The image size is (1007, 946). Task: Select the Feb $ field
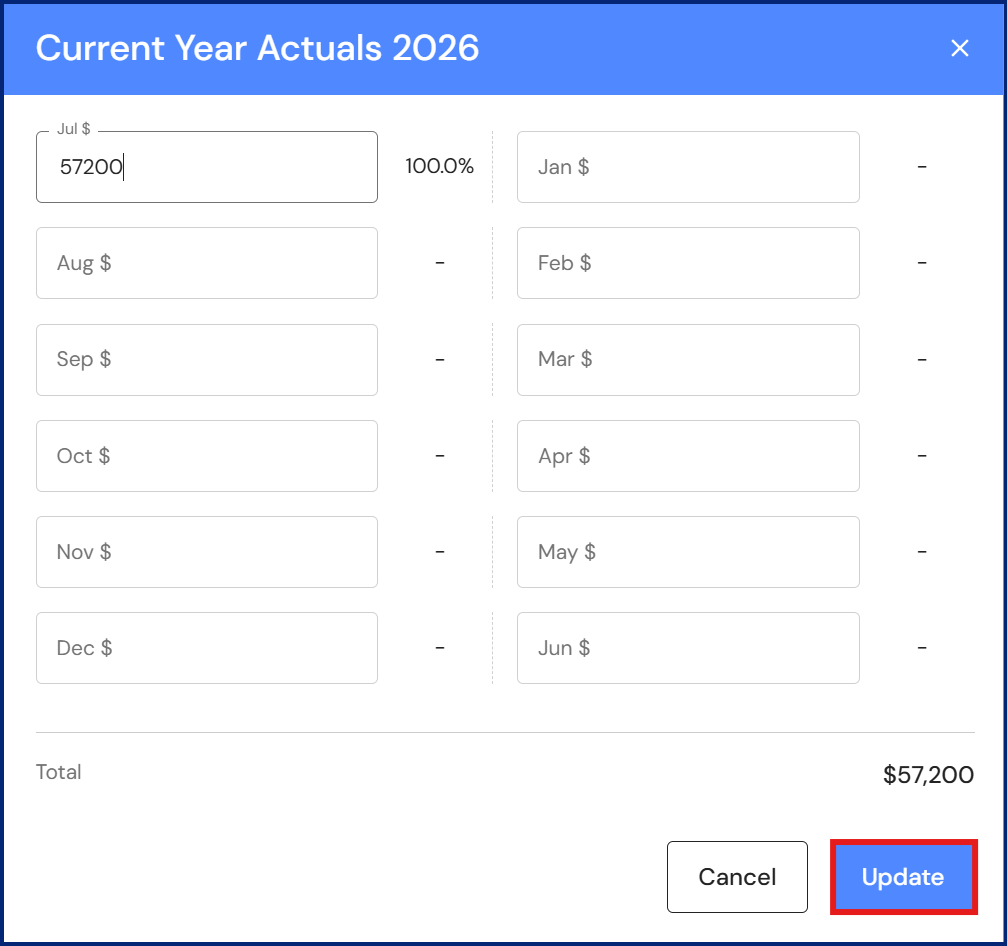[688, 263]
